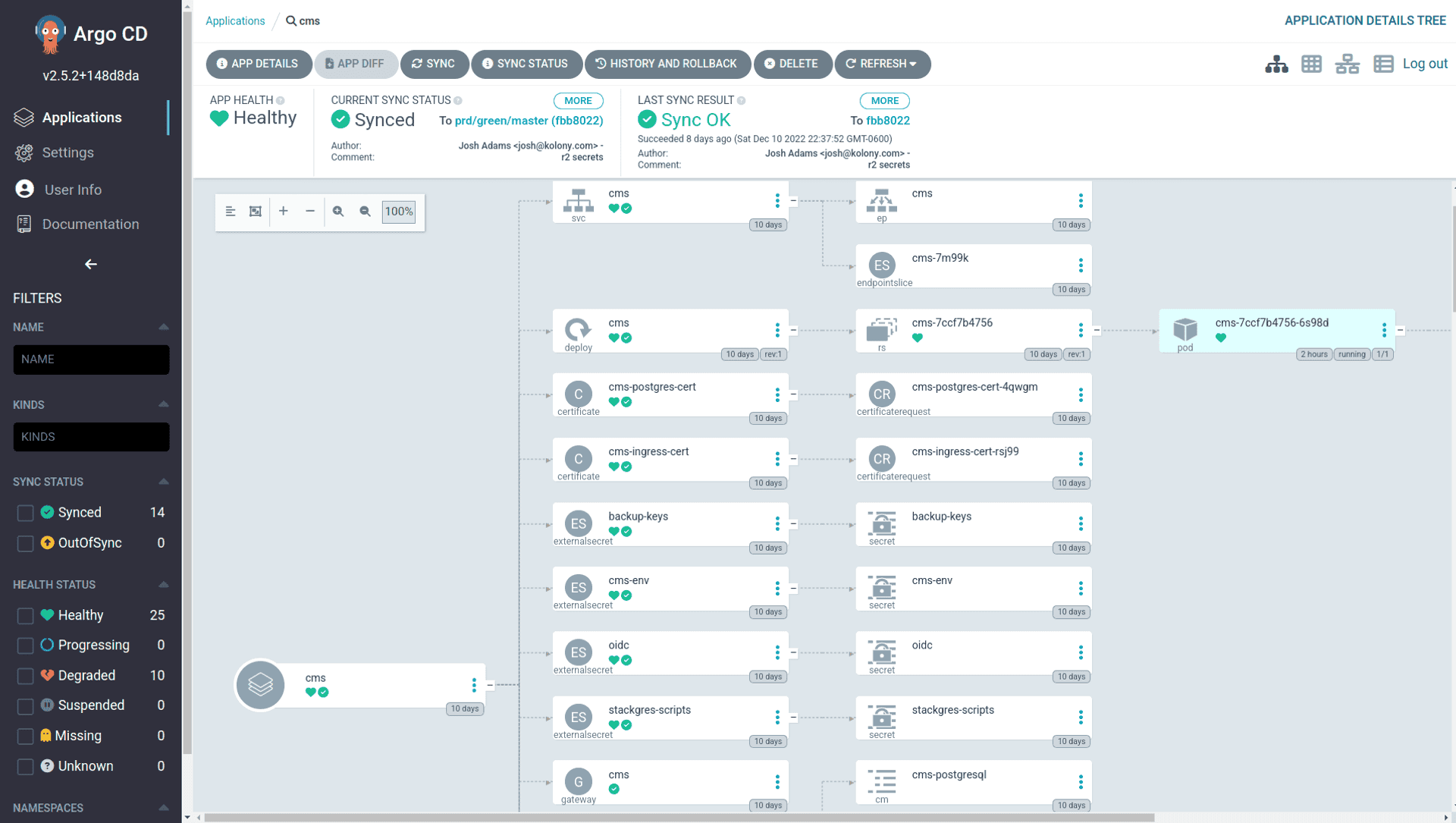Open Settings in sidebar
This screenshot has width=1456, height=823.
(68, 152)
